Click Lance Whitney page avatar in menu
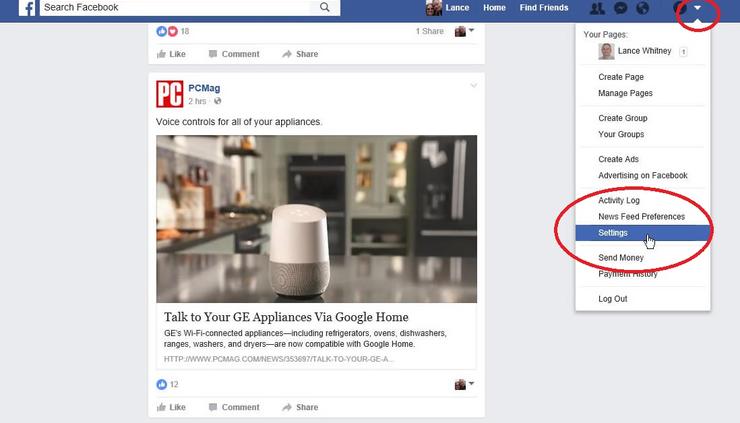Image resolution: width=740 pixels, height=423 pixels. [606, 51]
